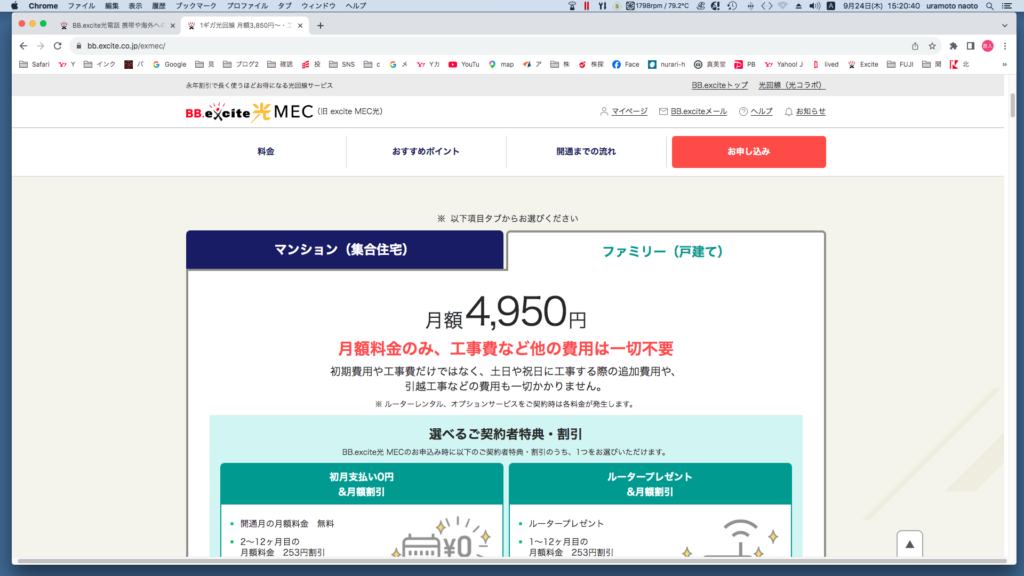Click the page vertical scrollbar

[1012, 104]
